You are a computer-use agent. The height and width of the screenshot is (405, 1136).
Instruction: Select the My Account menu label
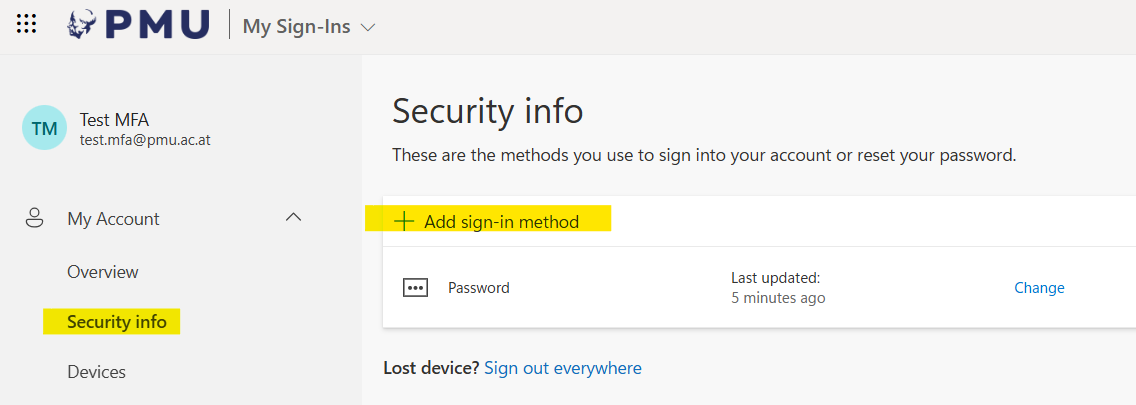(x=113, y=219)
